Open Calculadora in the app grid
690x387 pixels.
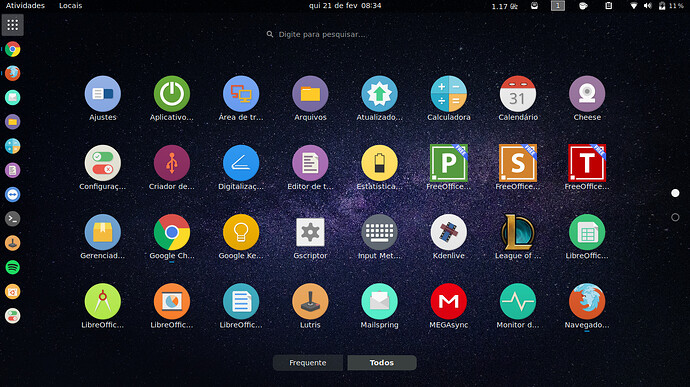click(448, 94)
